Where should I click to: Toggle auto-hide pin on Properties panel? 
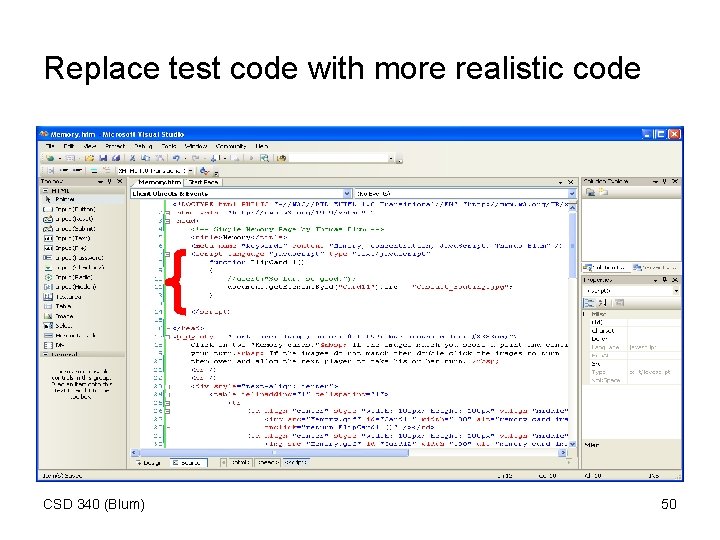pyautogui.click(x=664, y=280)
